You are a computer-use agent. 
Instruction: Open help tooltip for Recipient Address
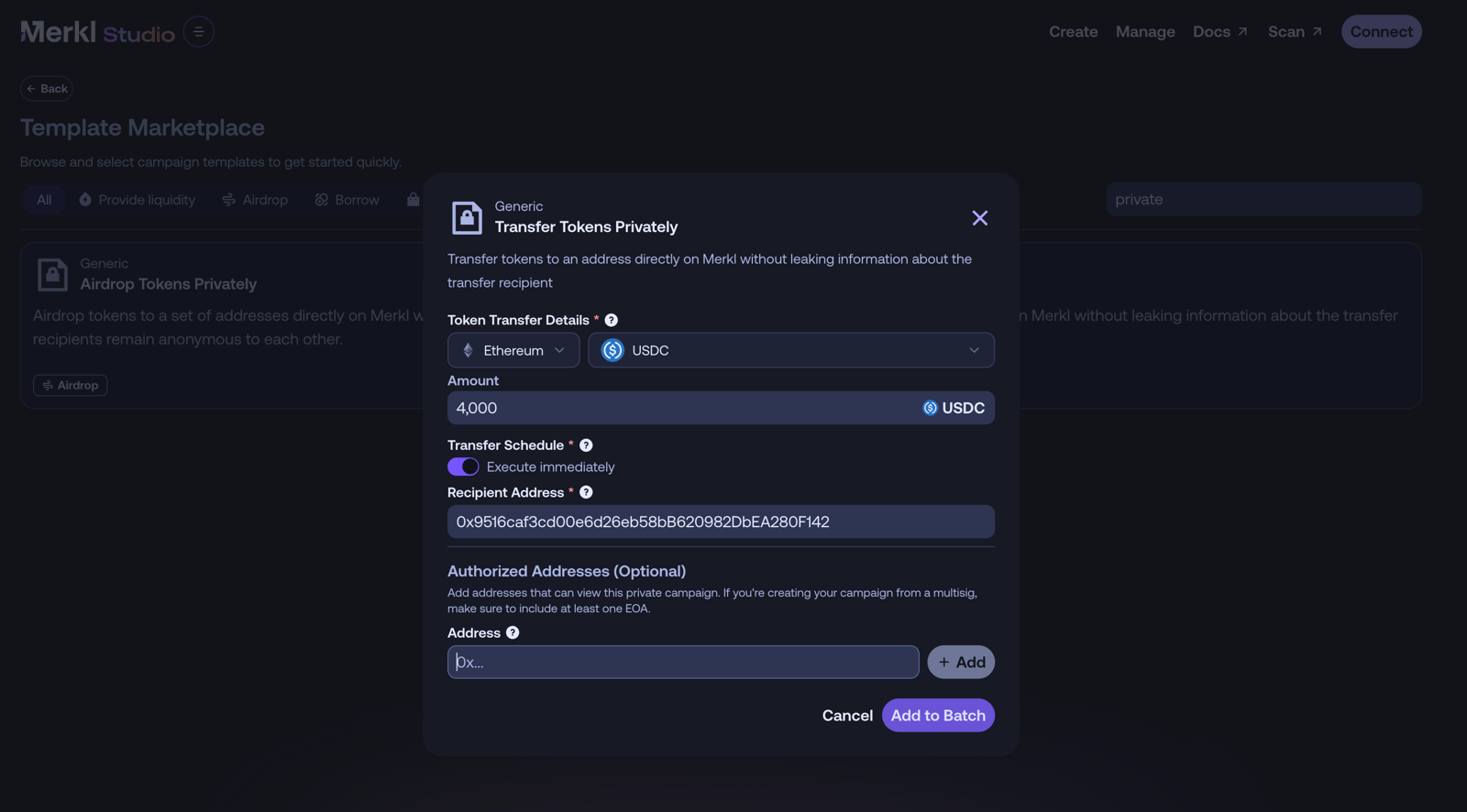coord(586,492)
